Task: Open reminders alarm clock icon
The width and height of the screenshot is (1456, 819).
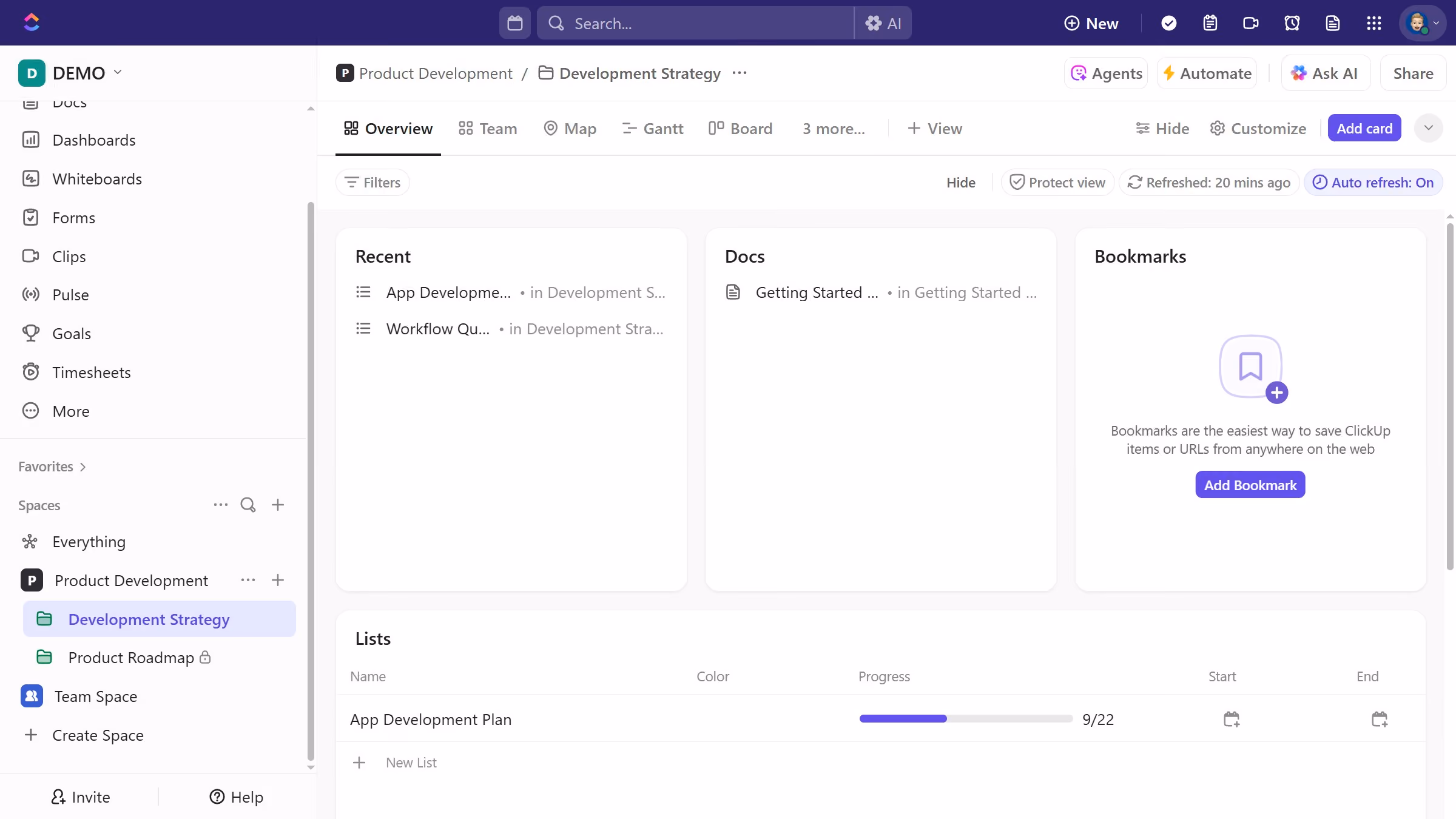Action: [x=1292, y=23]
